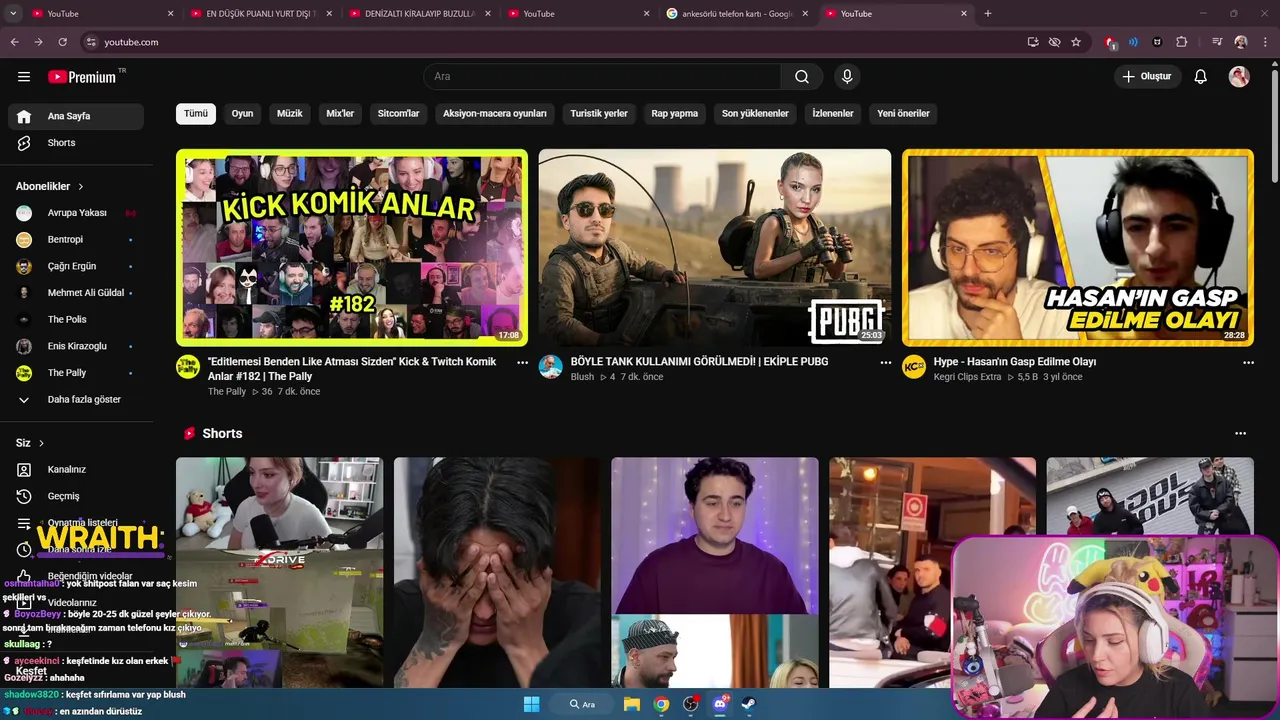Open options for Hasan'ın Gasp Edilme video
This screenshot has height=720, width=1280.
(x=1248, y=363)
